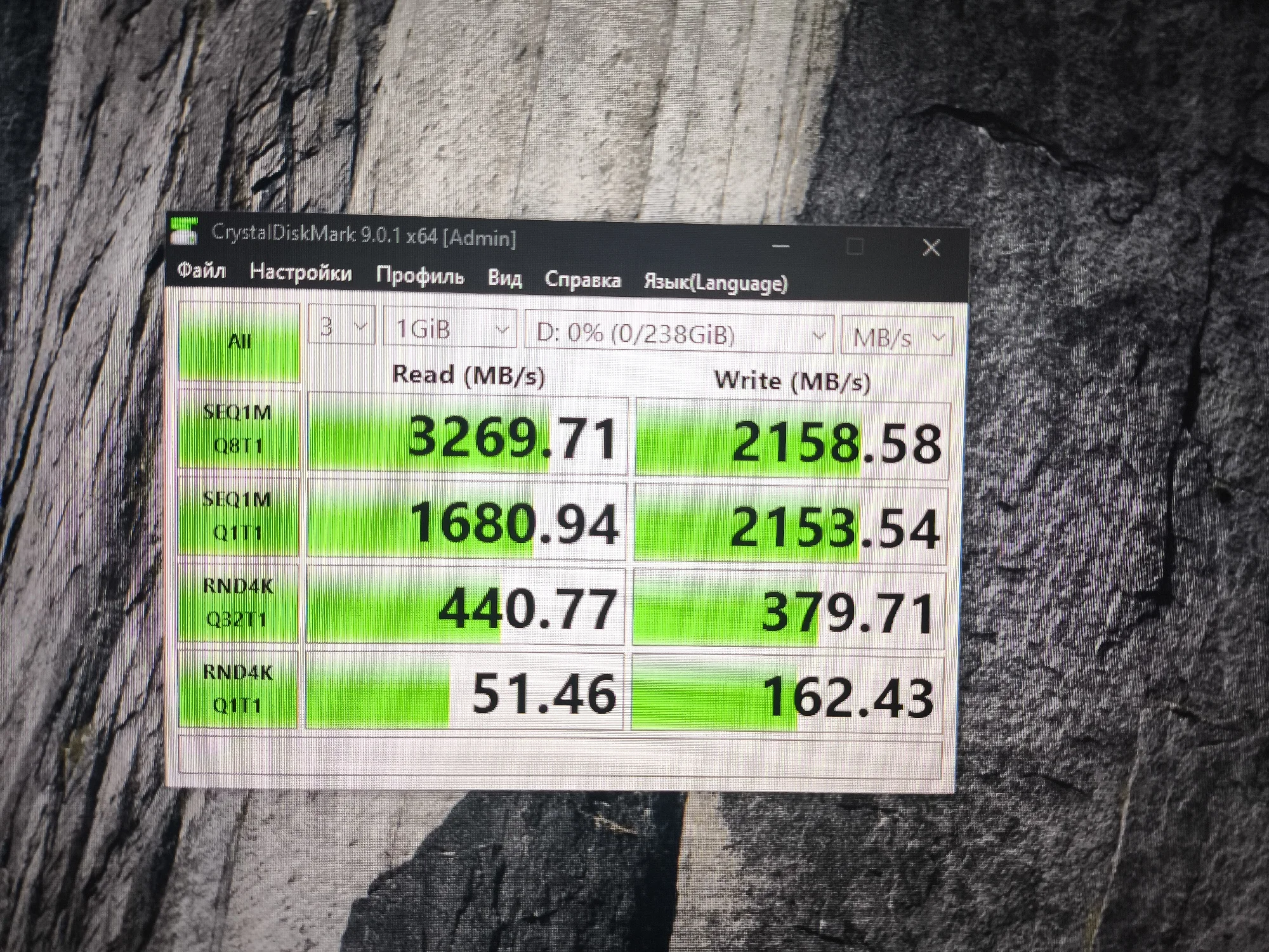Minimize the CrystalDiskMark window
Viewport: 1269px width, 952px height.
[x=782, y=245]
